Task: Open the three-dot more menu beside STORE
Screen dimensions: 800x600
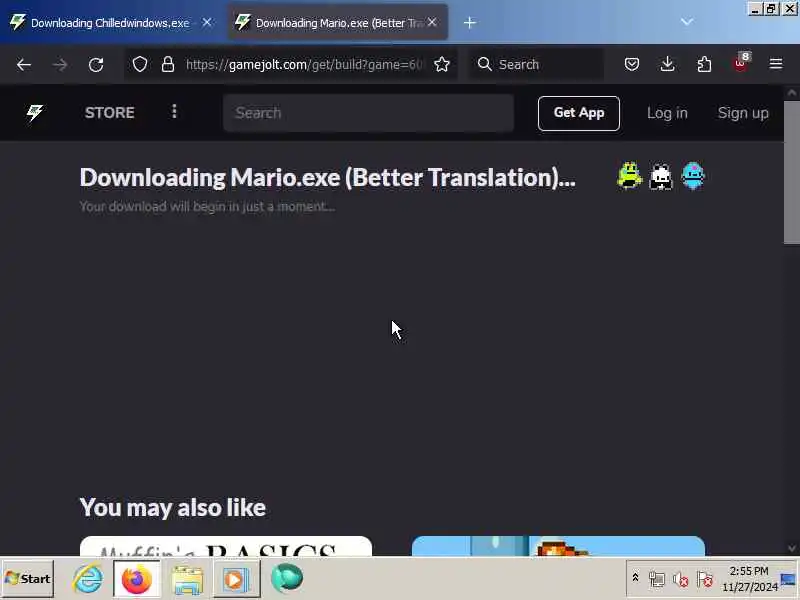Action: pyautogui.click(x=174, y=112)
